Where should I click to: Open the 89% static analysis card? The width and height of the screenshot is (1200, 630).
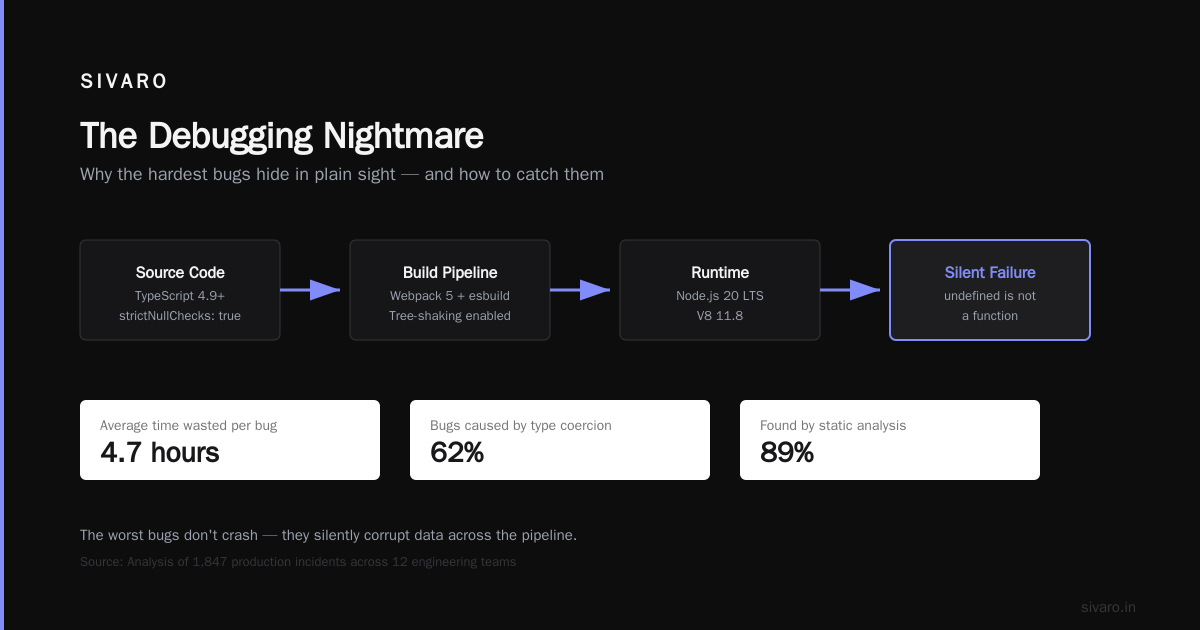point(890,440)
